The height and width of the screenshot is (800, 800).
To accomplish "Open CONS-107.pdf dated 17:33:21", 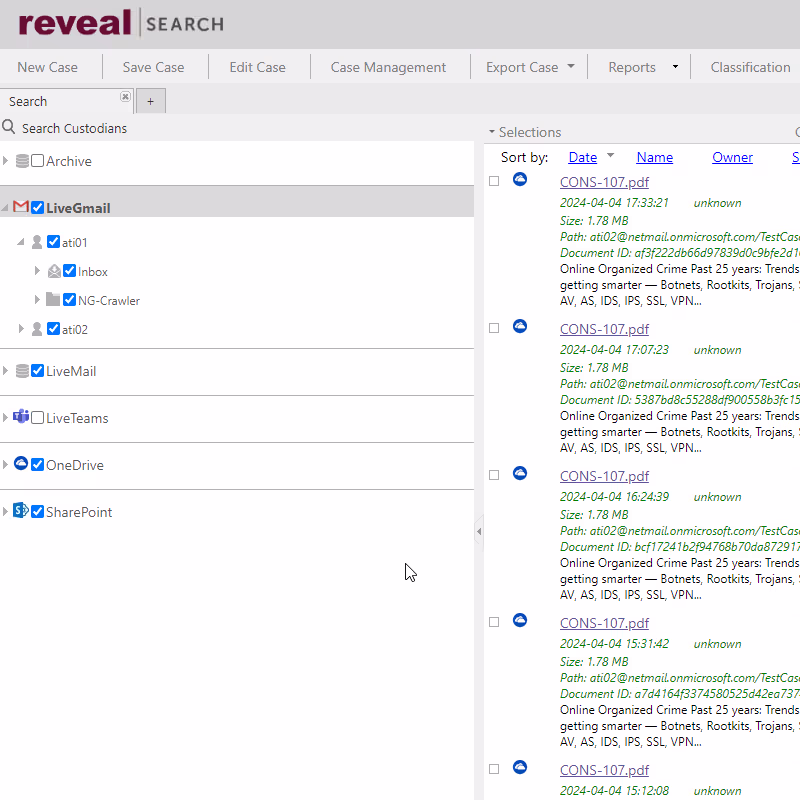I will [x=604, y=182].
